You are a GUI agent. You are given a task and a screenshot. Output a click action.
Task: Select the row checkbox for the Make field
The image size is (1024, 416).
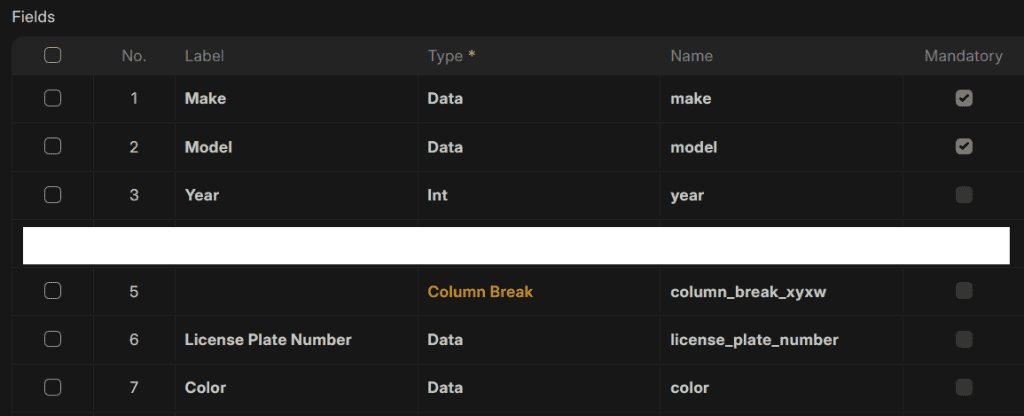[53, 98]
